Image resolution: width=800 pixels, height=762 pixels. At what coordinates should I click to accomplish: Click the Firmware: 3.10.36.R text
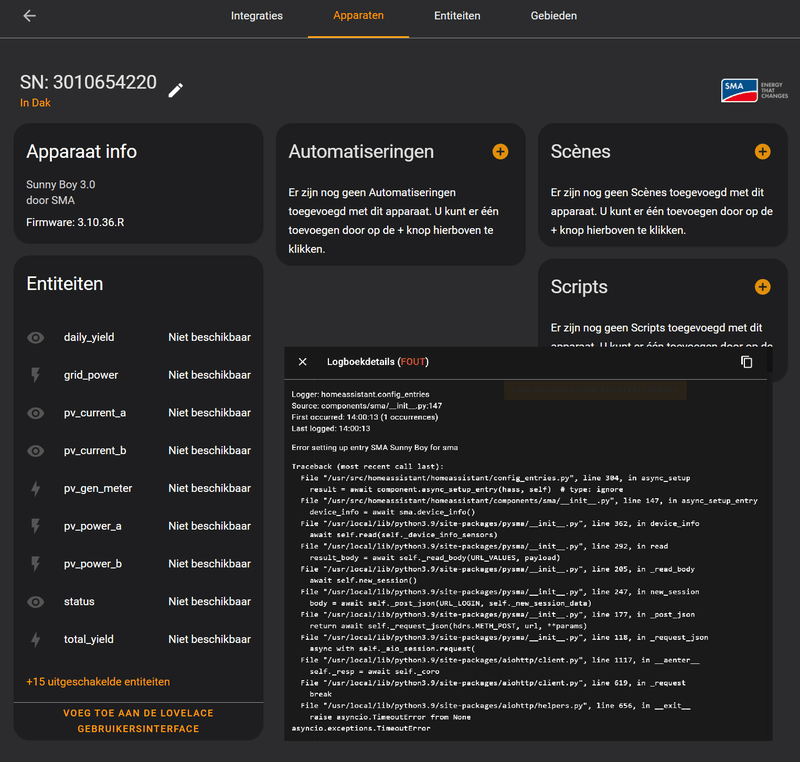point(75,222)
